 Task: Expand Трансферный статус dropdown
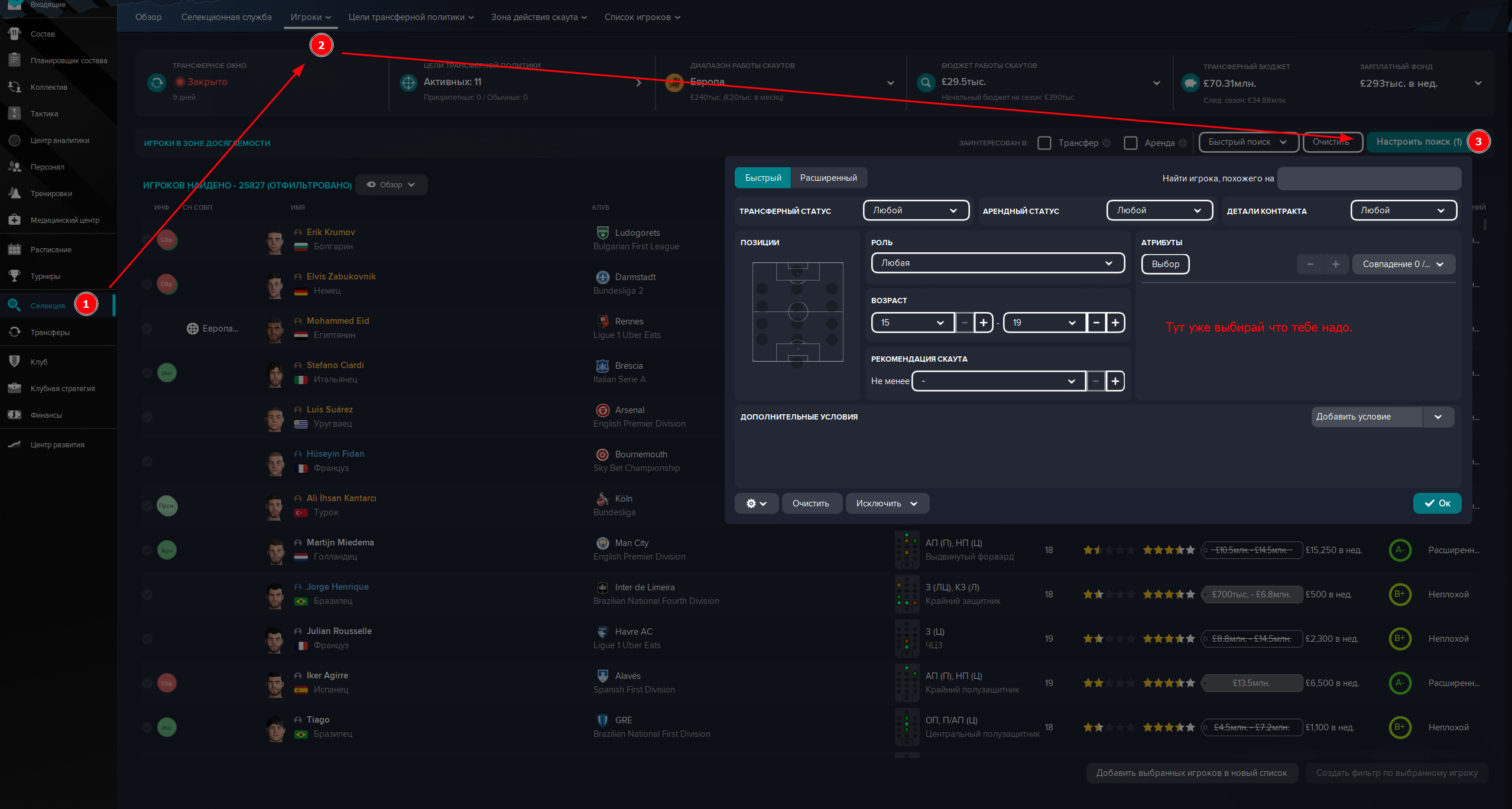coord(916,210)
